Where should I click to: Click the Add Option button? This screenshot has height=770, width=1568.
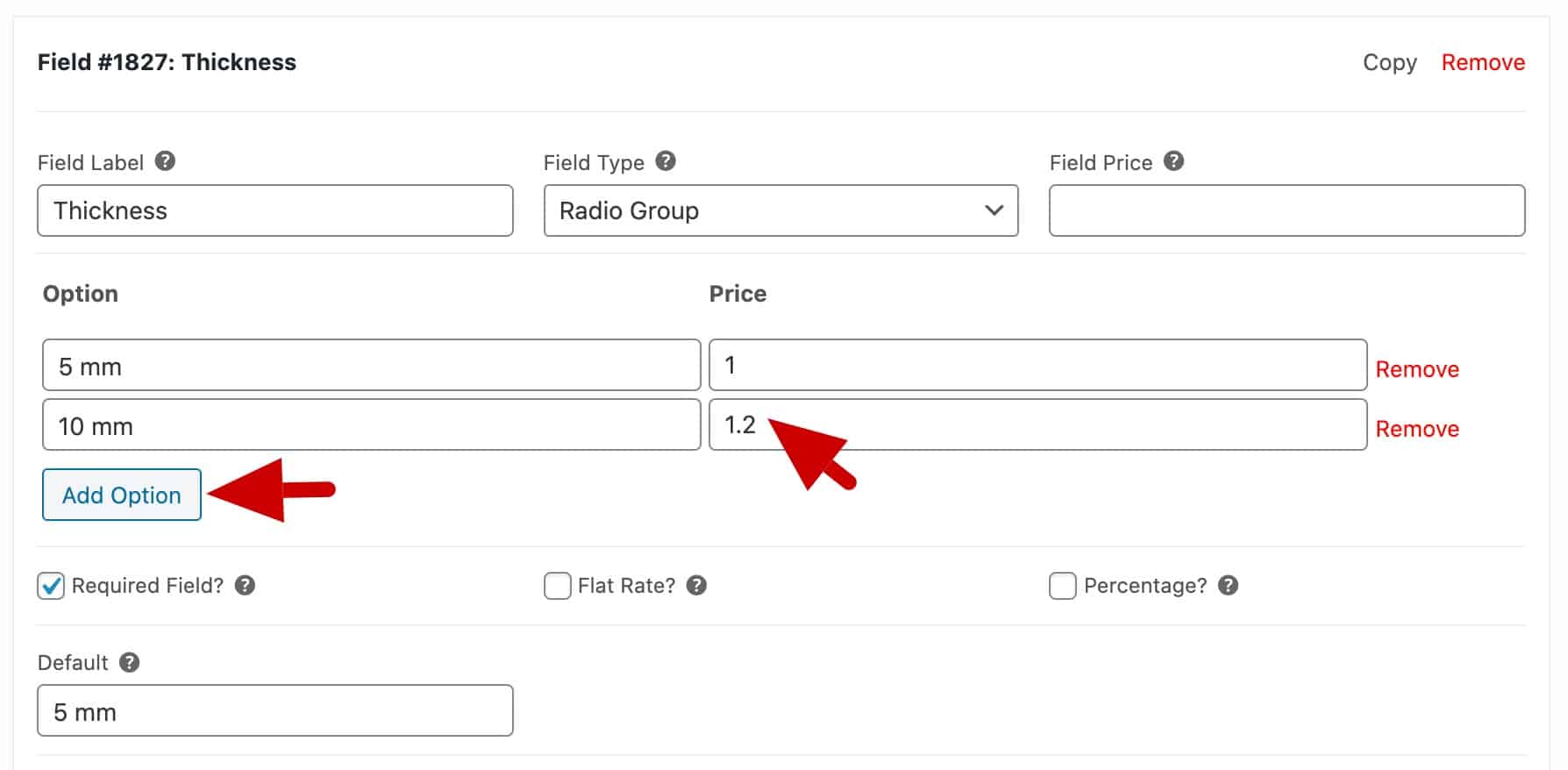click(x=122, y=495)
